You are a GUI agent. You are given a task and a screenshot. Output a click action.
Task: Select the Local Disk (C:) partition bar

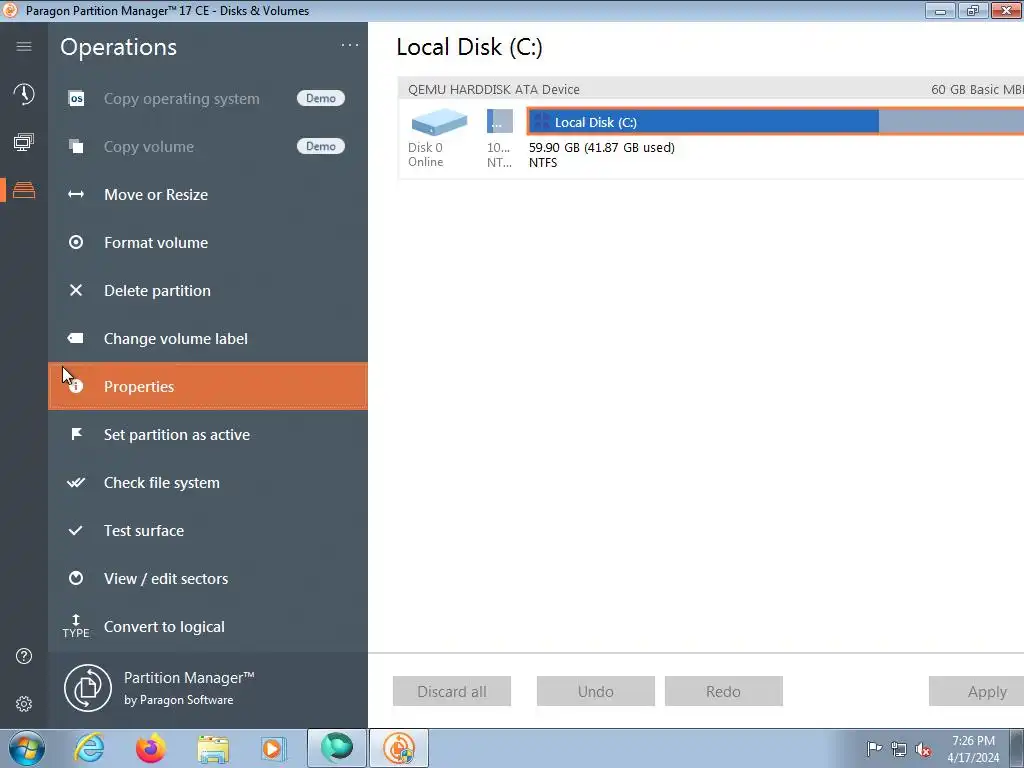pyautogui.click(x=775, y=121)
